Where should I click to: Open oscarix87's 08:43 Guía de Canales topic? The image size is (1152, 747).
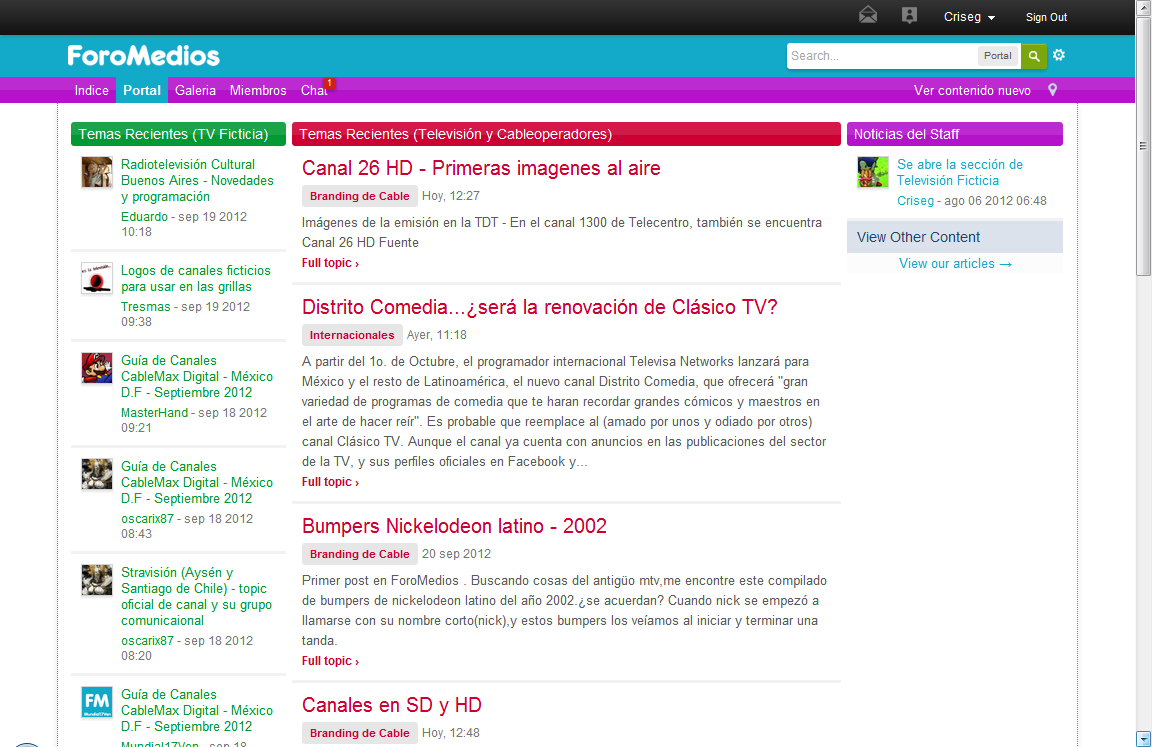(x=197, y=483)
